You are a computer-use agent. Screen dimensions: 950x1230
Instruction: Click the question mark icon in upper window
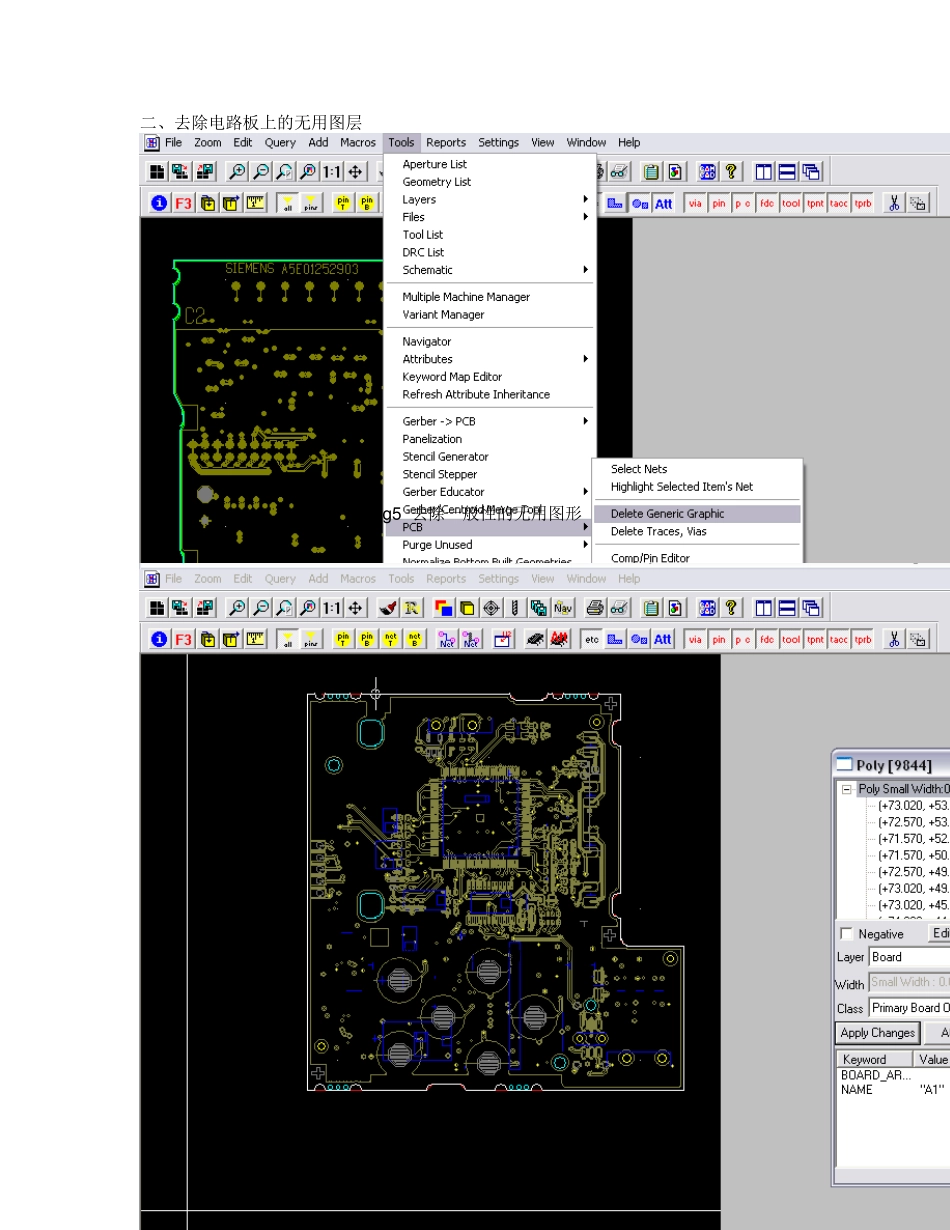(x=731, y=172)
